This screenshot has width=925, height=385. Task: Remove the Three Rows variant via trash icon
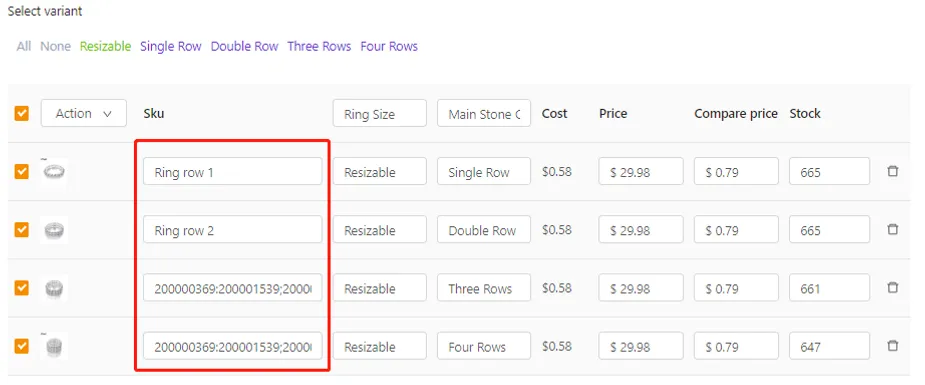893,288
